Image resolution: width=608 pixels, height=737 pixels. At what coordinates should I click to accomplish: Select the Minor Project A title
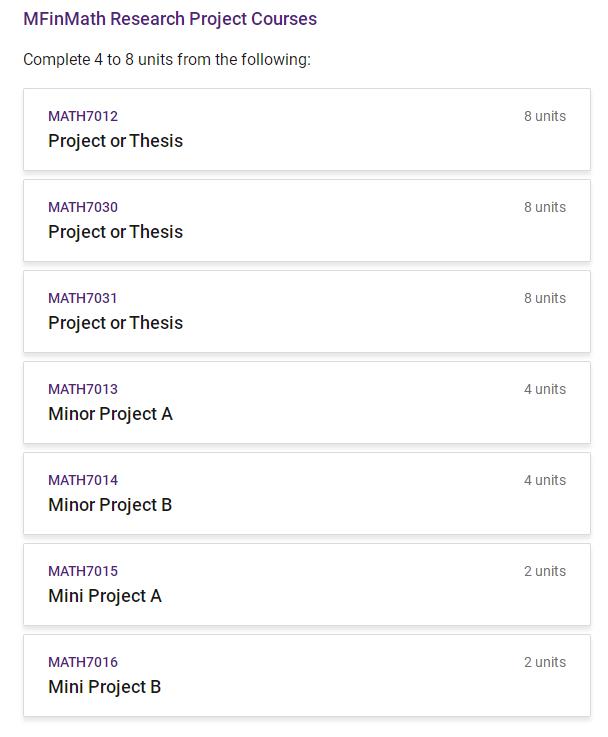(x=110, y=414)
